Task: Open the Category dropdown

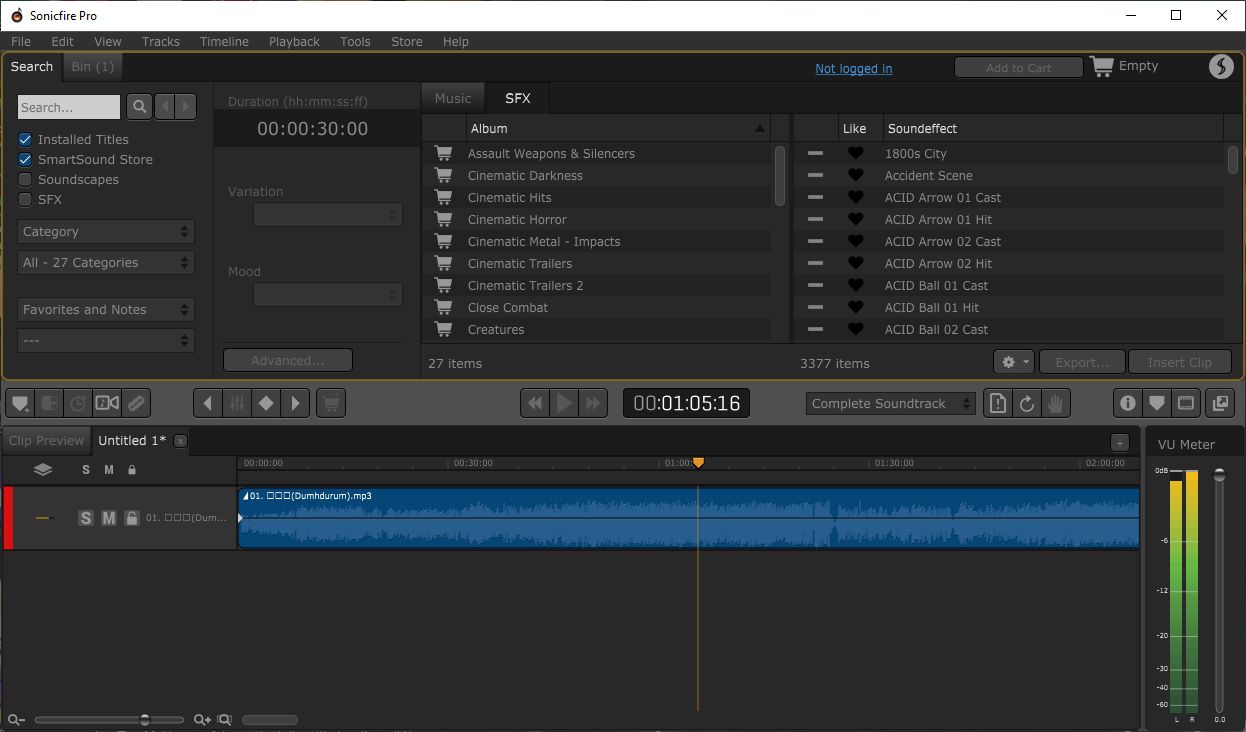Action: pyautogui.click(x=106, y=231)
